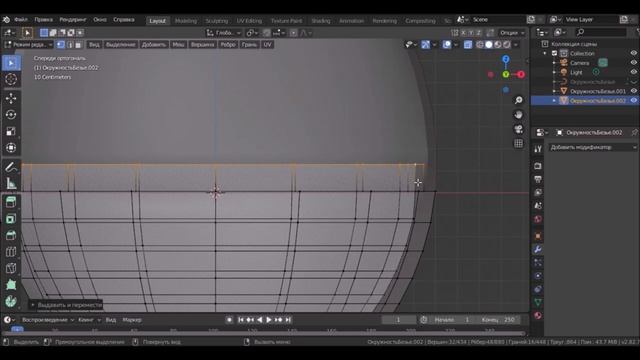Viewport: 640px width, 360px height.
Task: Select the Scale tool
Action: (x=11, y=131)
